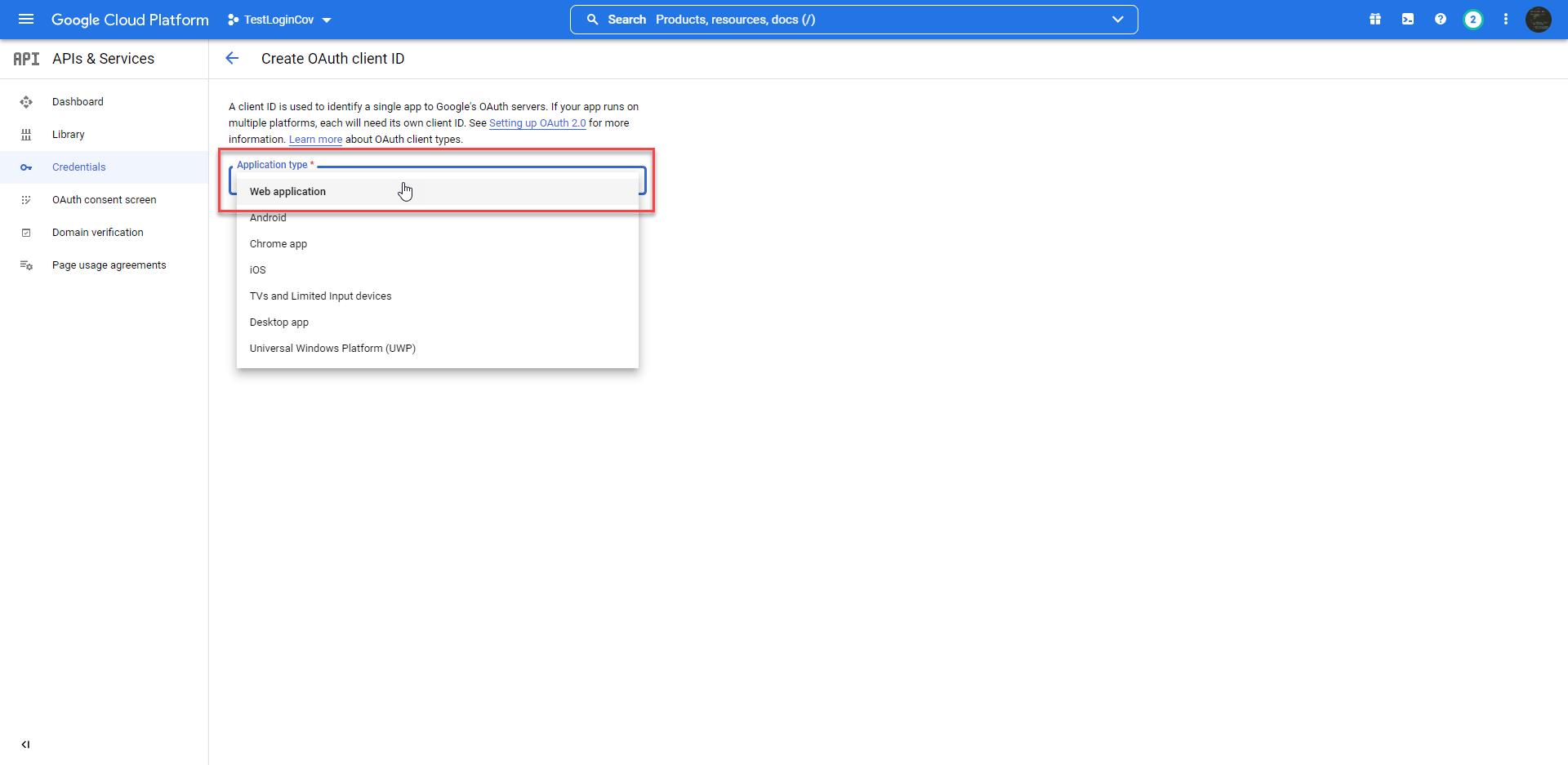Open Domain verification in sidebar
The width and height of the screenshot is (1568, 765).
tap(104, 233)
